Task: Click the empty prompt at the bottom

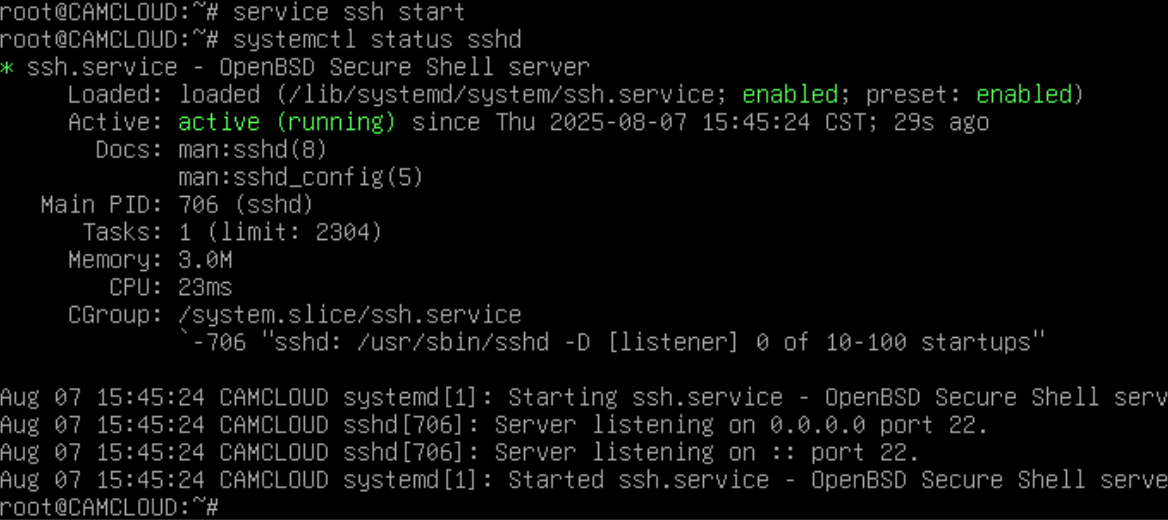Action: pyautogui.click(x=110, y=507)
